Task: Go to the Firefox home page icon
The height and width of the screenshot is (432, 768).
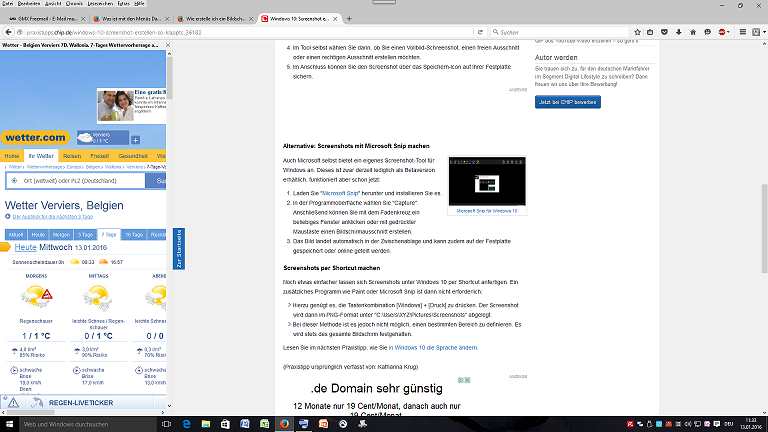Action: 693,32
